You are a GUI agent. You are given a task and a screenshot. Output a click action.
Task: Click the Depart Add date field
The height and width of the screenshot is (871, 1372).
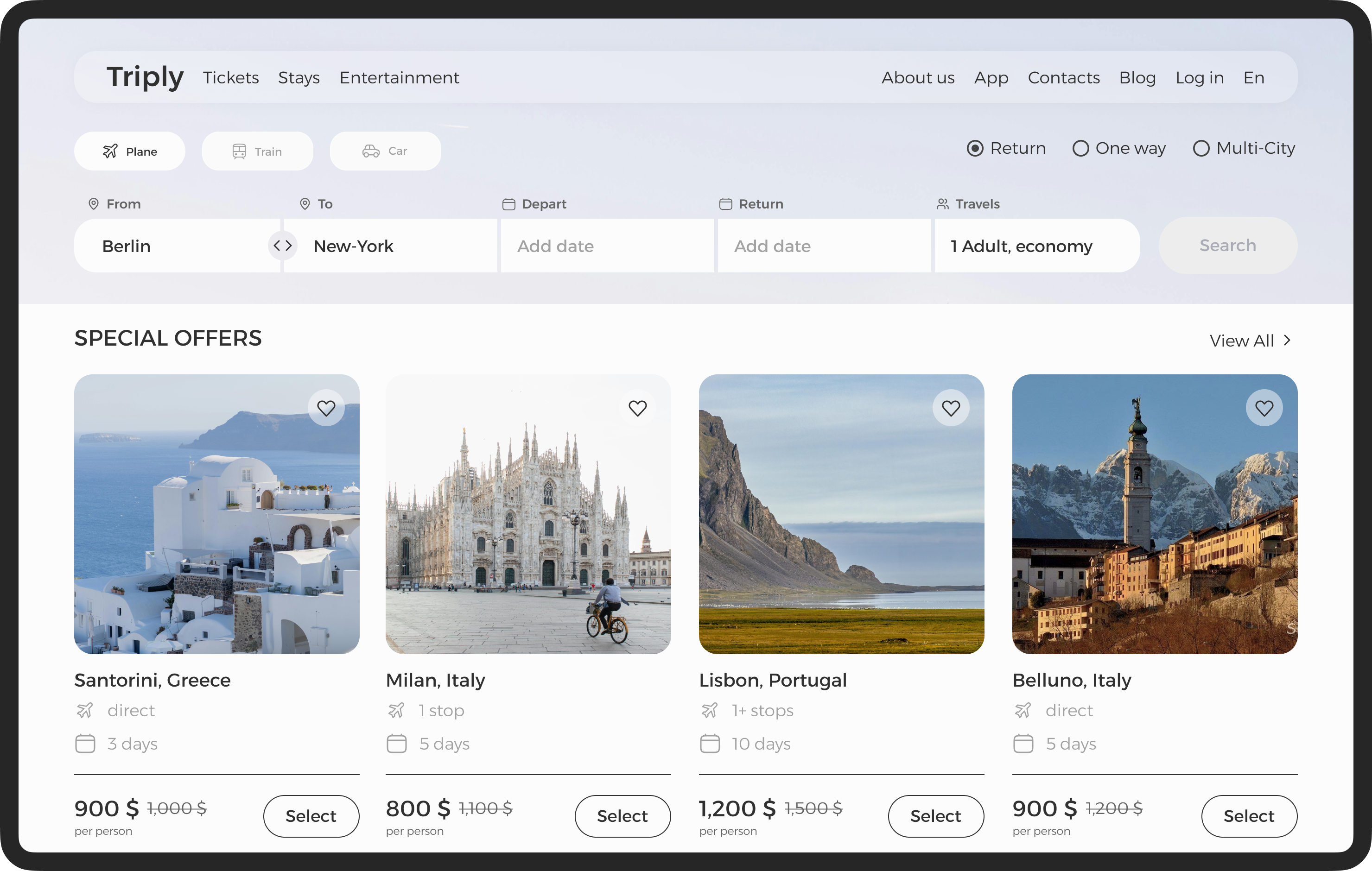(607, 246)
